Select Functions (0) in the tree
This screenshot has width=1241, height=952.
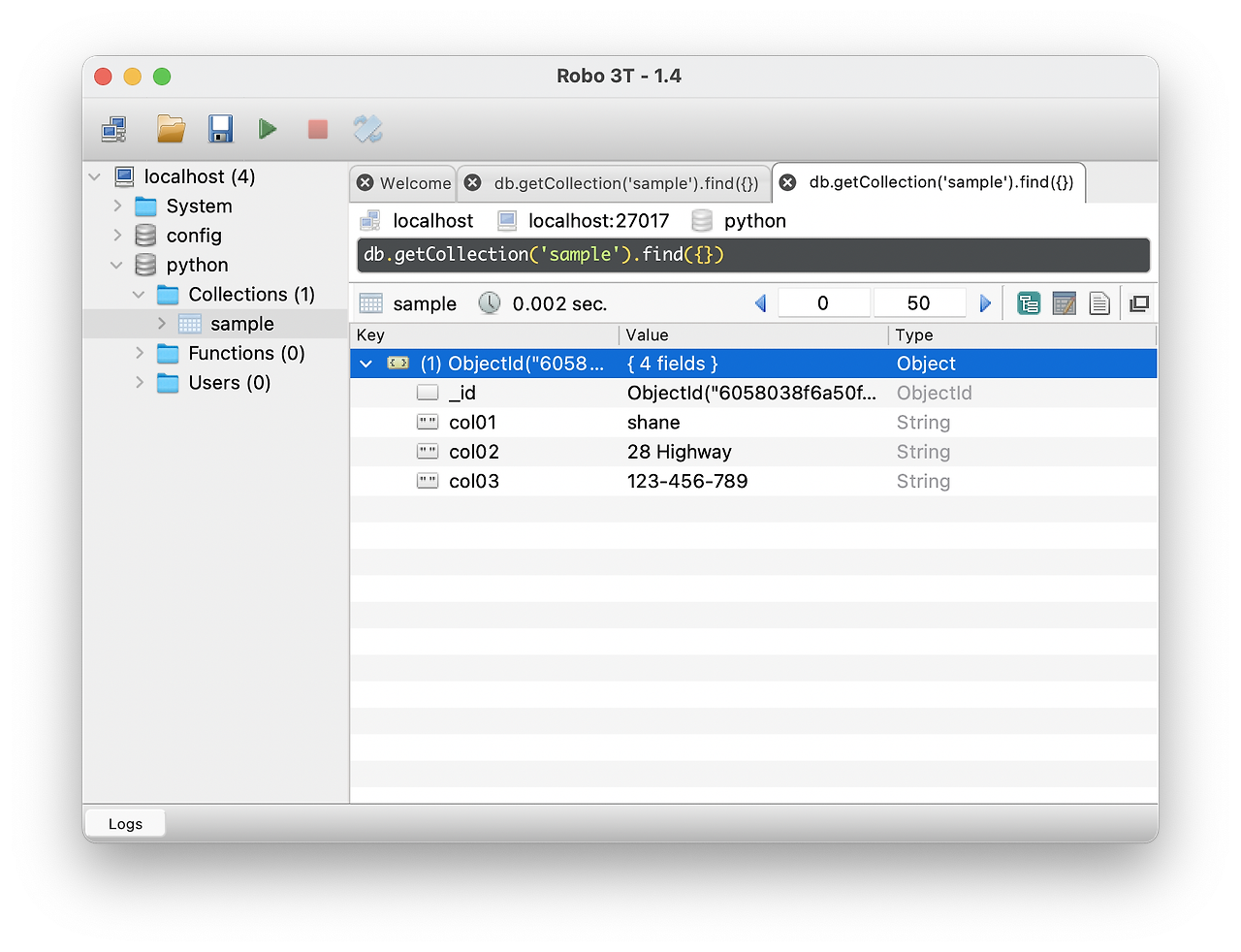click(x=247, y=353)
